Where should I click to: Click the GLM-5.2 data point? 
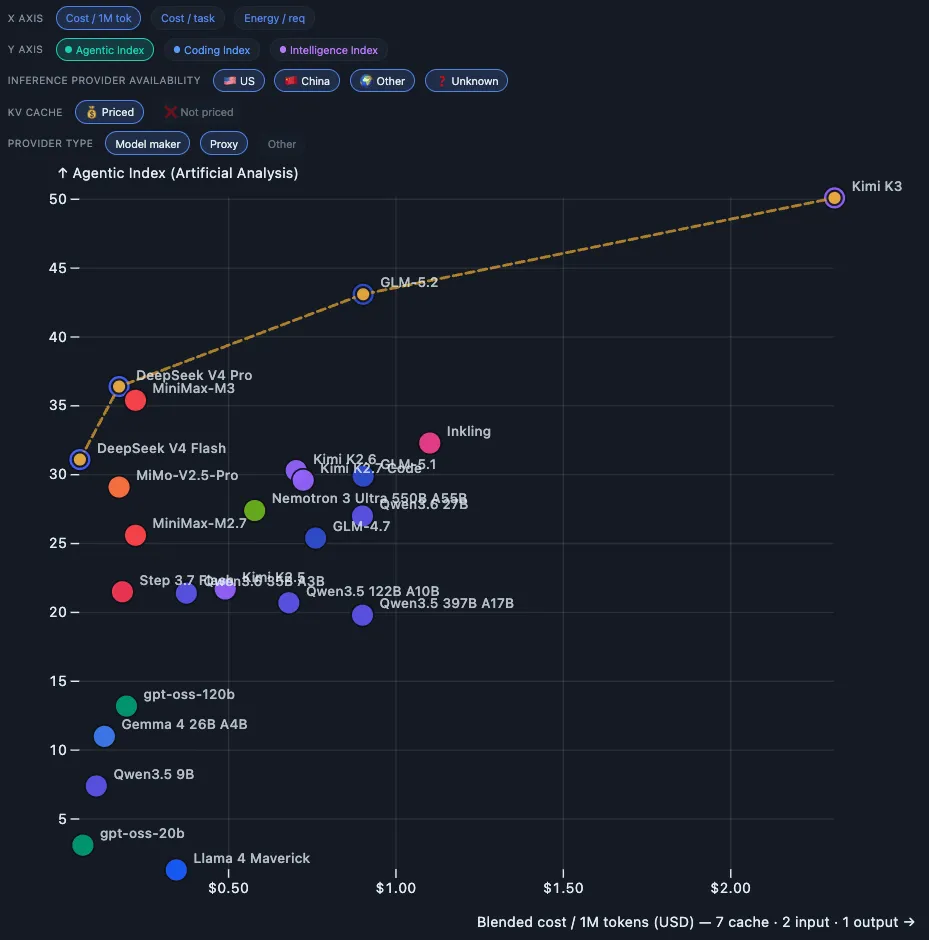pos(363,294)
